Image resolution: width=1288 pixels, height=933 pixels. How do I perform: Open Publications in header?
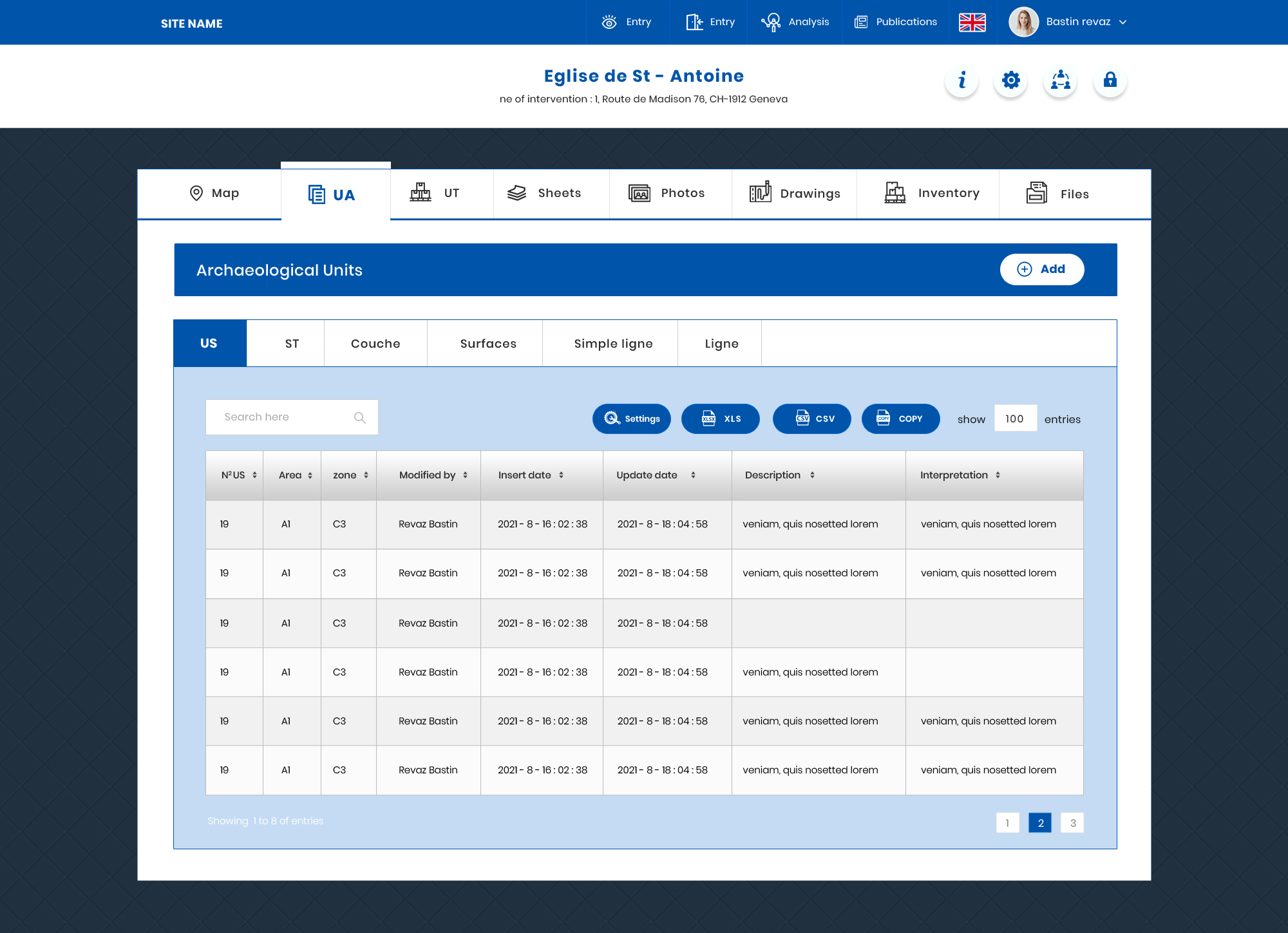(896, 22)
